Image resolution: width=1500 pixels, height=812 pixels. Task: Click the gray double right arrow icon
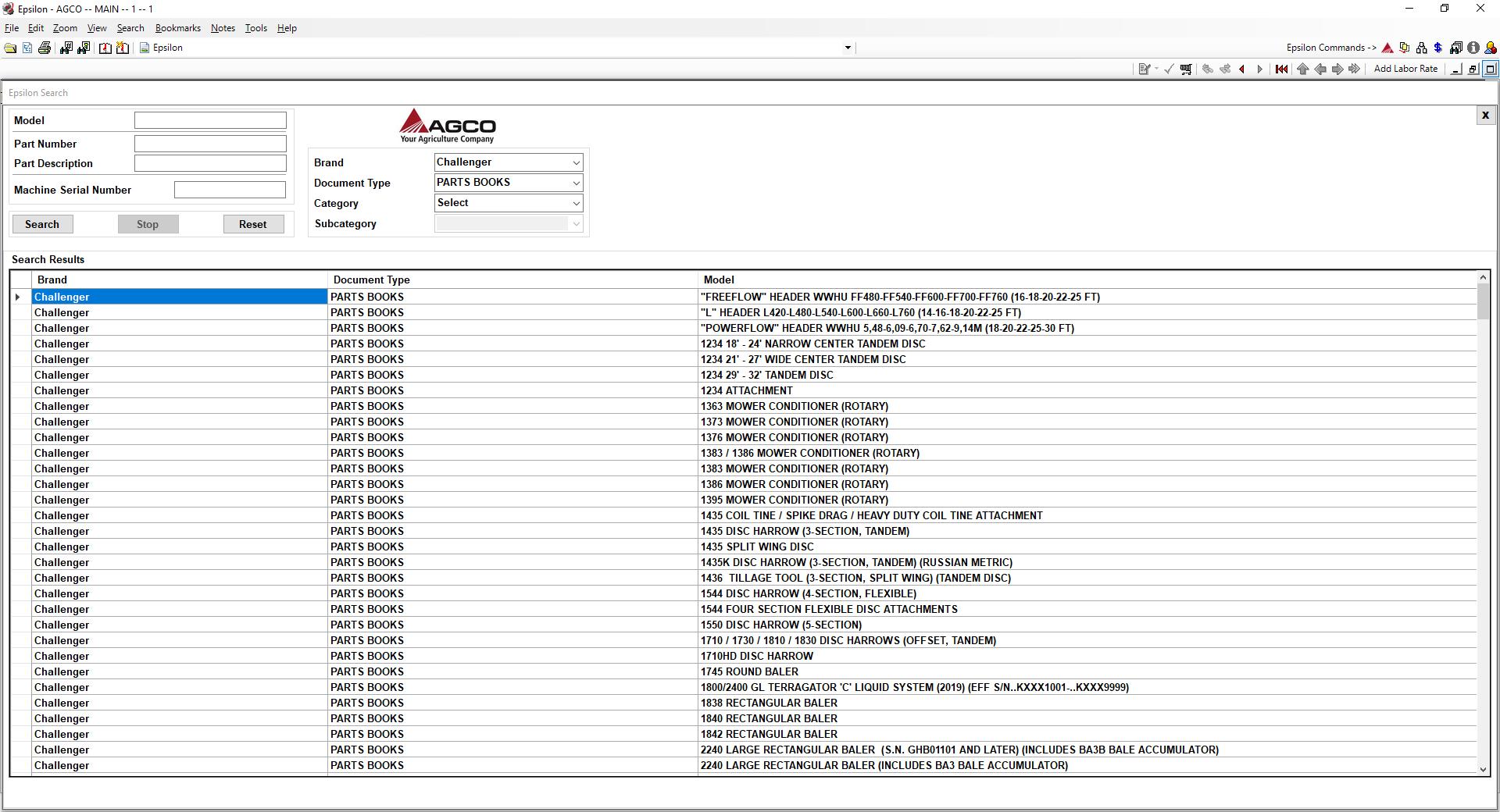(1354, 69)
